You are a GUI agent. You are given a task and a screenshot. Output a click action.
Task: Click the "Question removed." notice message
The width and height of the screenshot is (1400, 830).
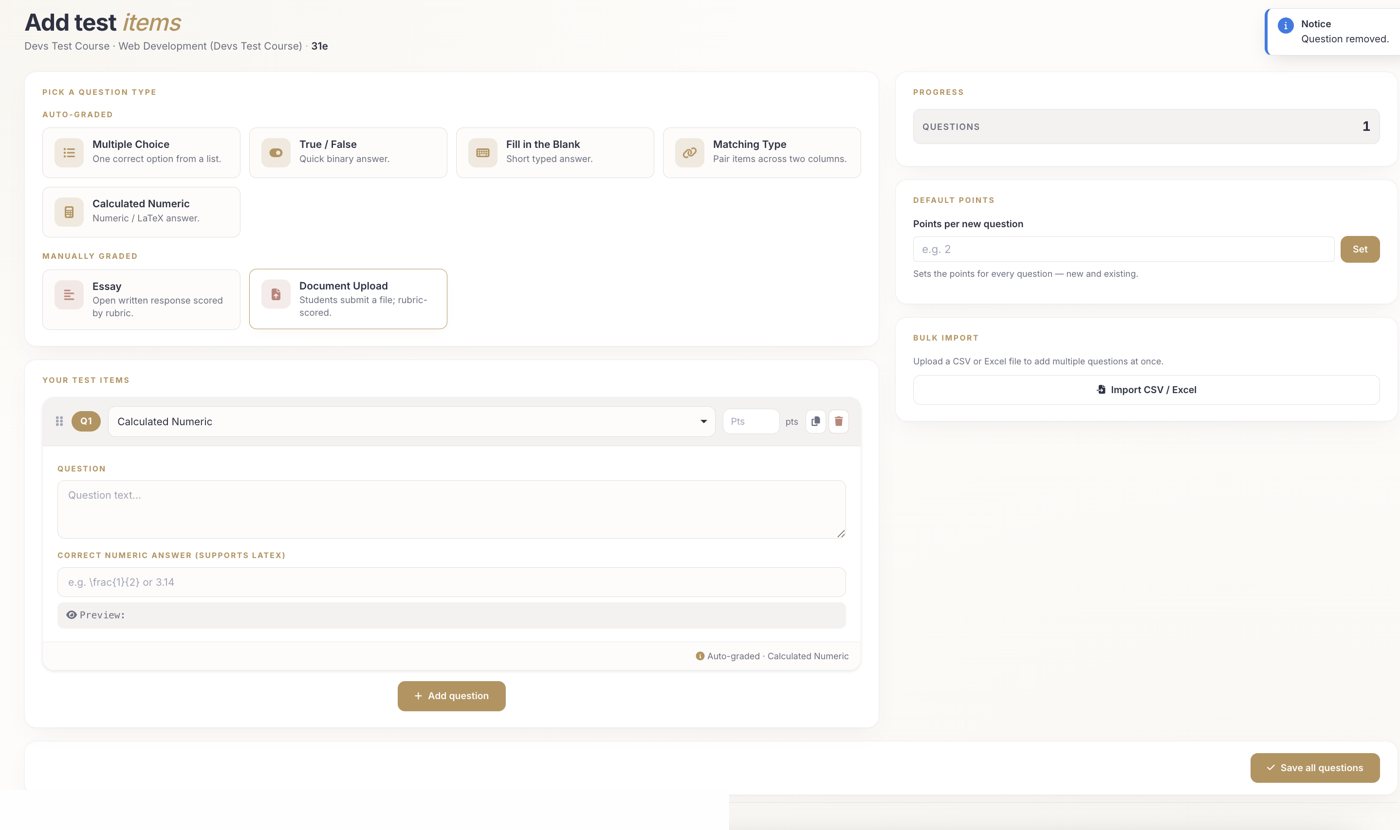(1345, 39)
